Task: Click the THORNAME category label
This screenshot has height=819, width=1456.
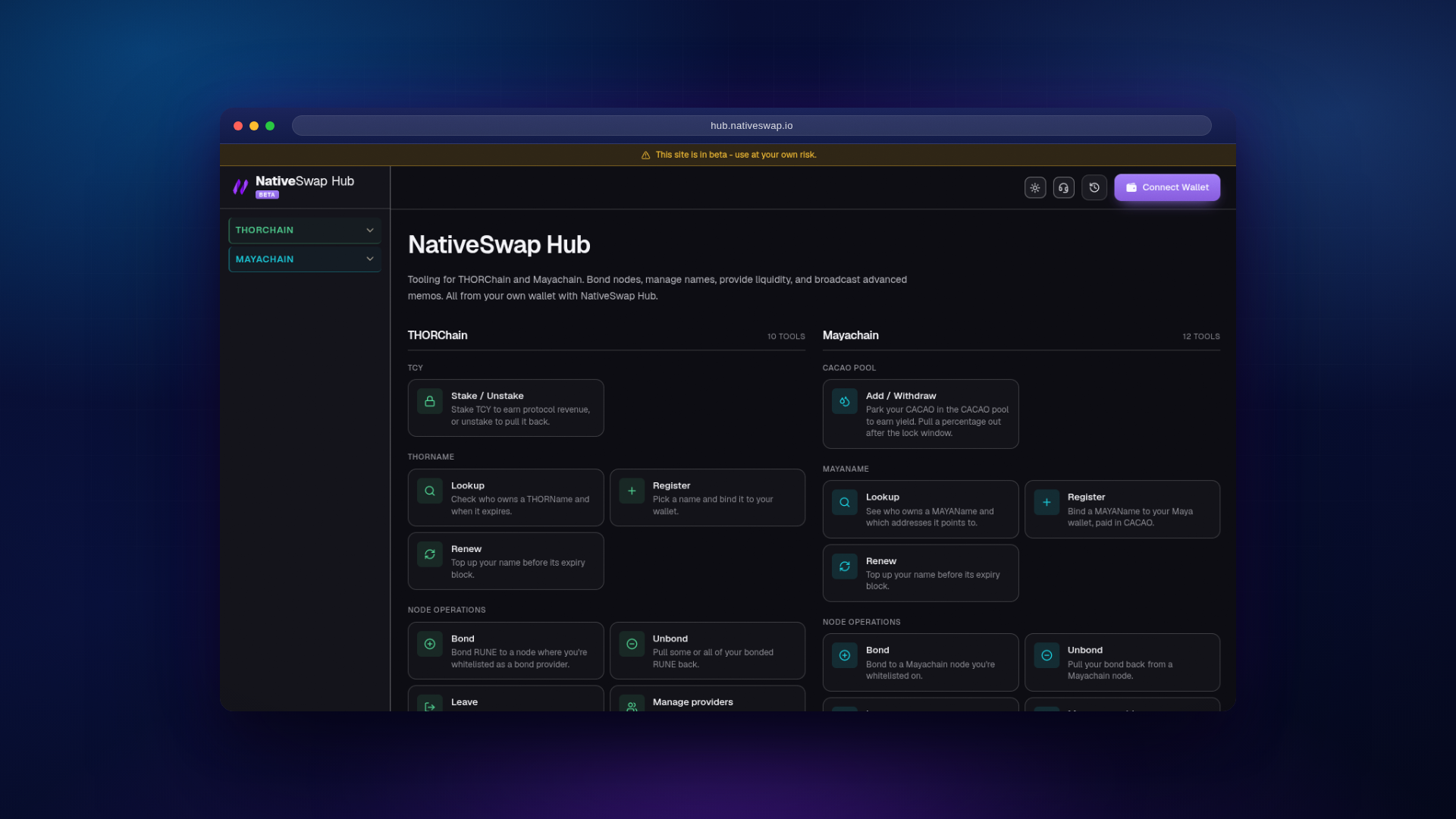Action: point(431,457)
